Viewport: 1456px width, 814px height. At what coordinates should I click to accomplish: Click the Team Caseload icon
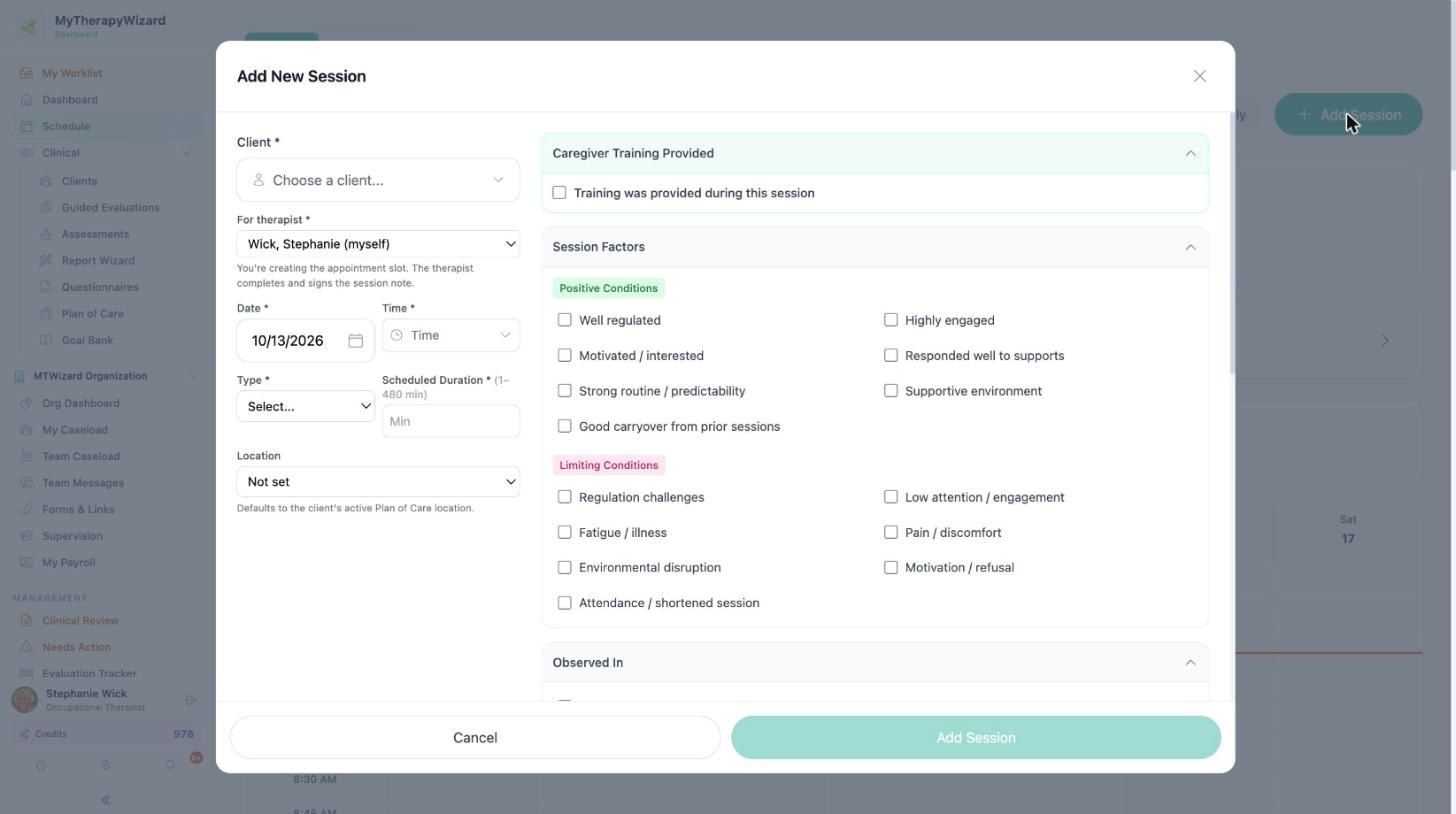tap(27, 456)
